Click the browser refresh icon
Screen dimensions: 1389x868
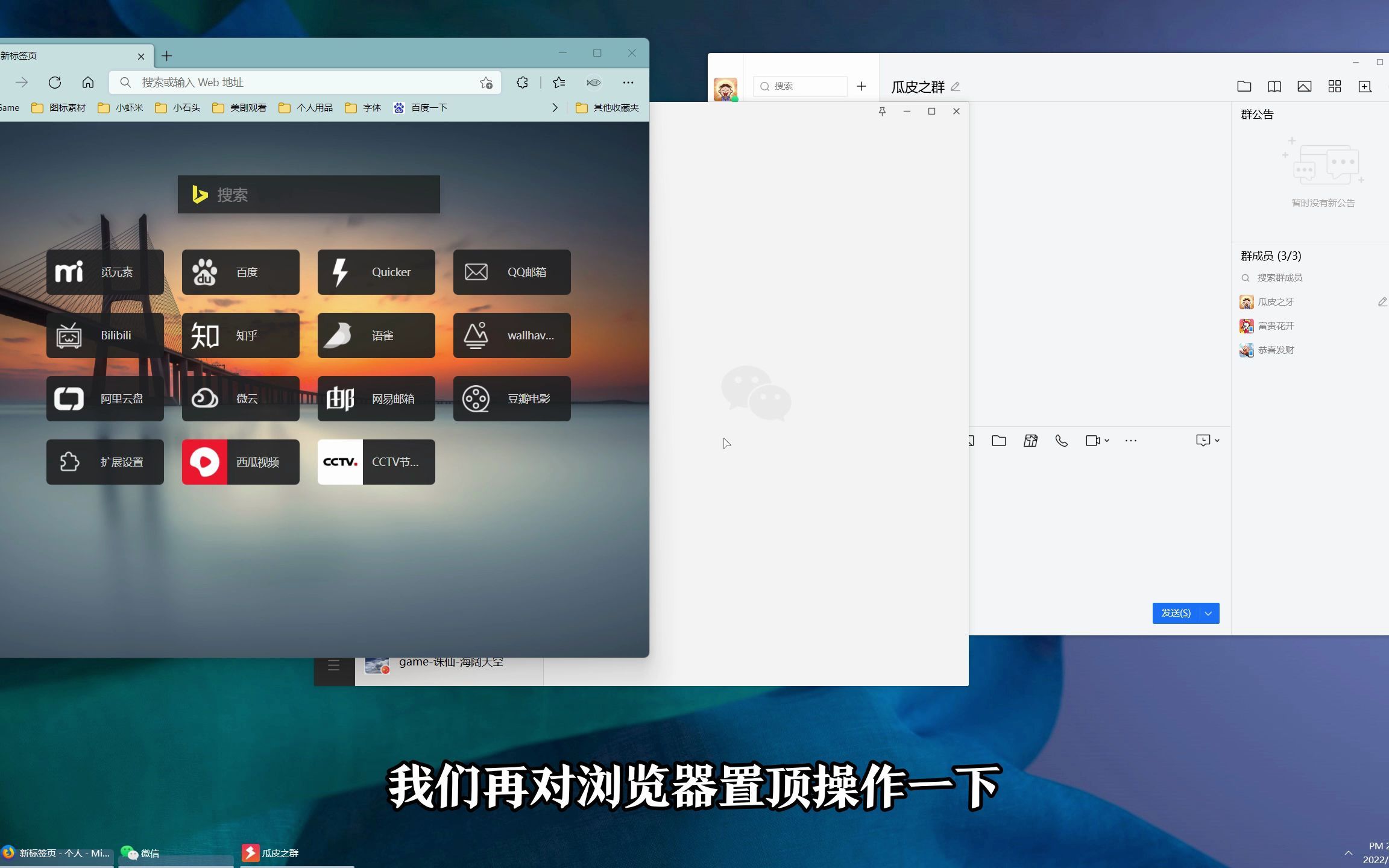(x=55, y=83)
